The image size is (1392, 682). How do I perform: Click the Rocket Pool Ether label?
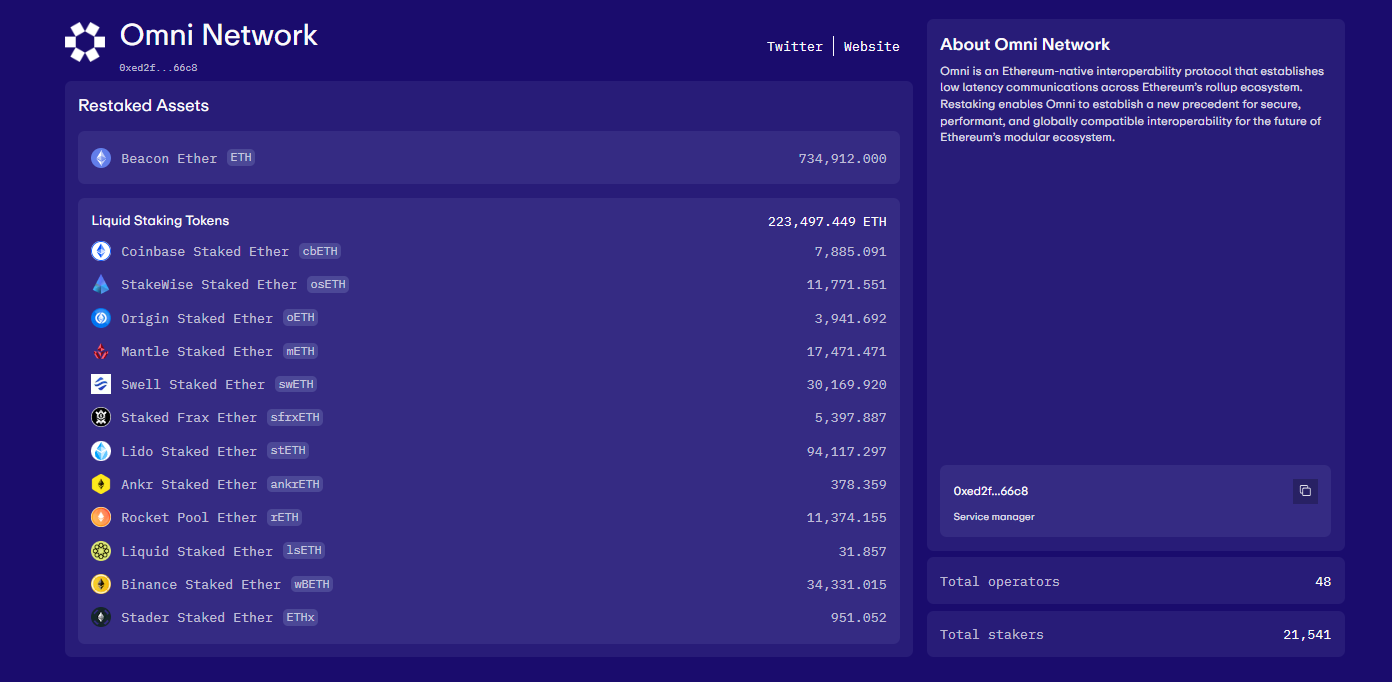(189, 517)
